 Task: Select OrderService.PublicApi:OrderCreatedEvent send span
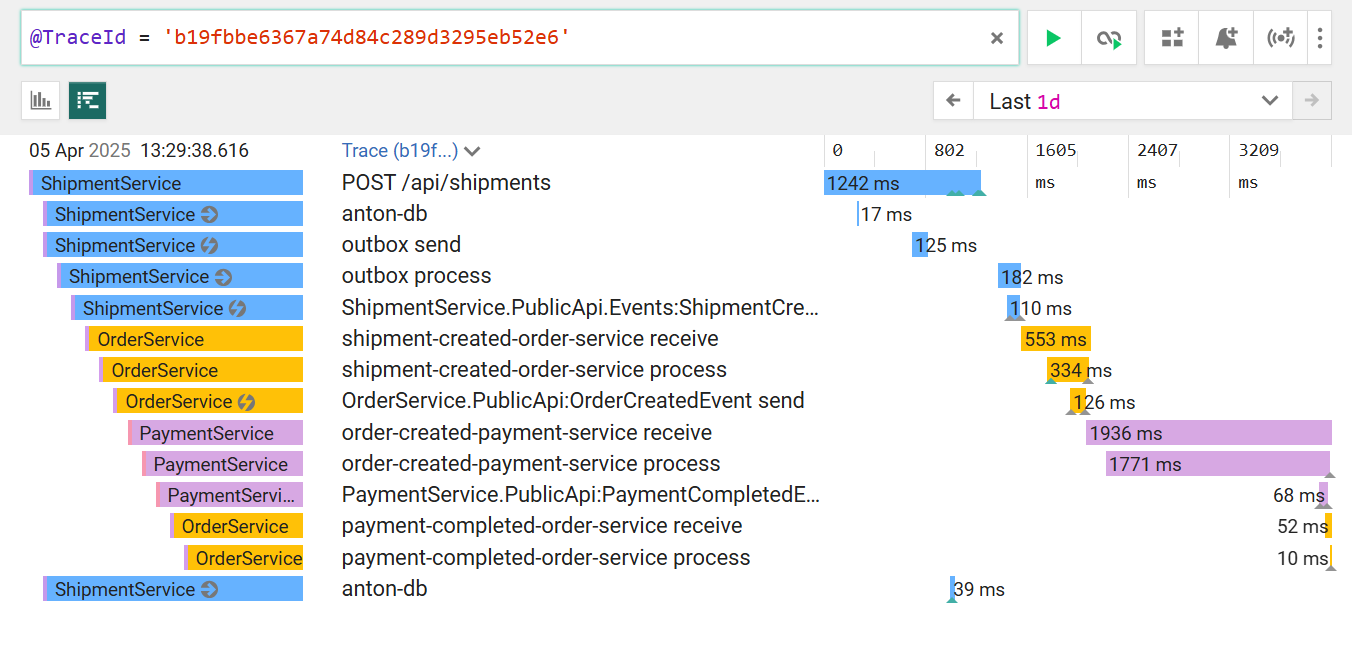[x=573, y=401]
